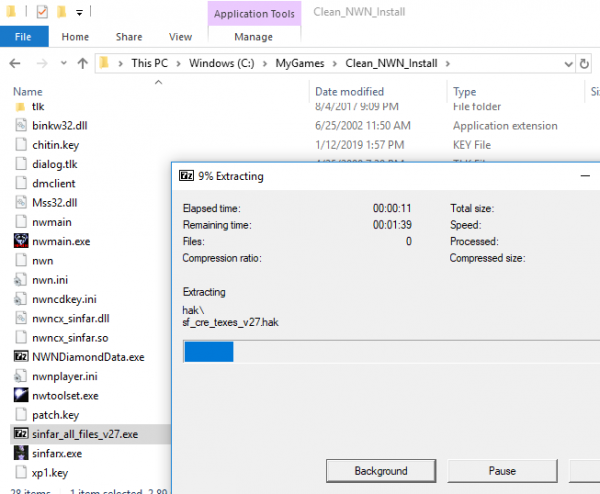Click the nwncdkey.ini file icon
This screenshot has height=494, width=600.
(x=21, y=299)
